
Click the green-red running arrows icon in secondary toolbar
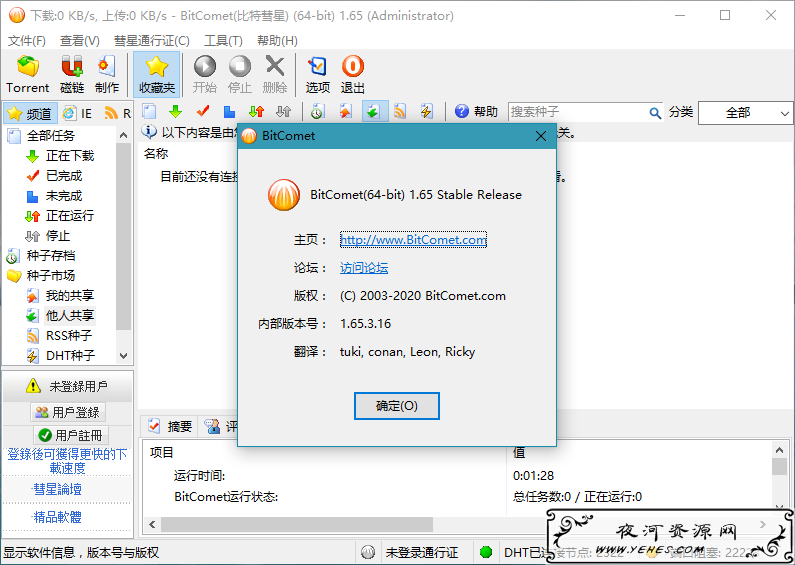257,111
